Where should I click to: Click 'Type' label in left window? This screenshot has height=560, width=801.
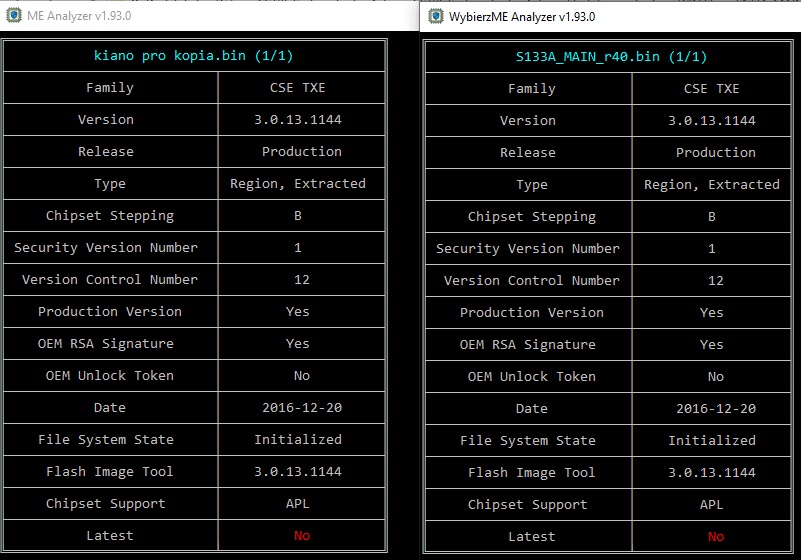(110, 184)
